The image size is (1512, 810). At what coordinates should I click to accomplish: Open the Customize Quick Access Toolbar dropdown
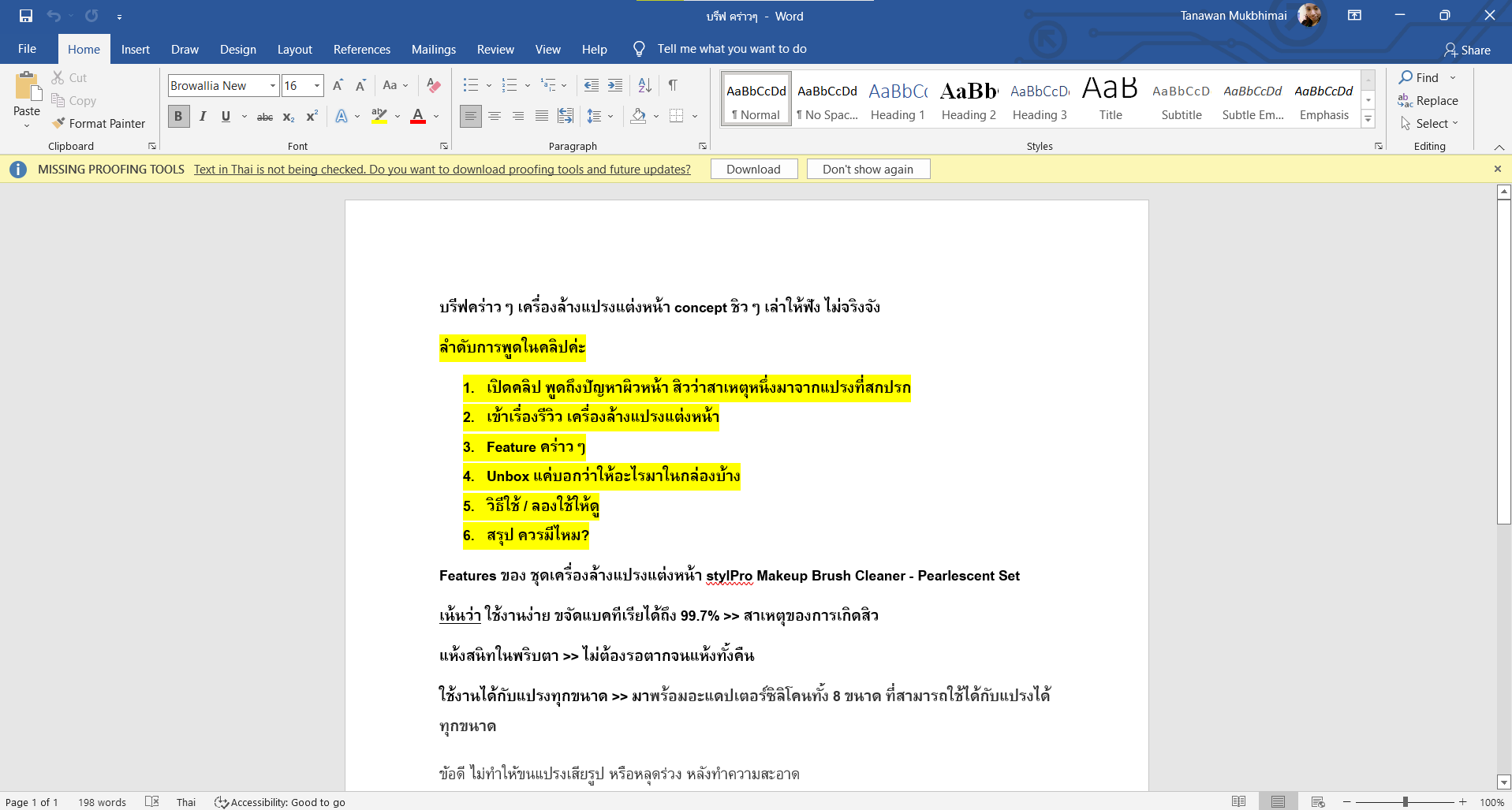coord(119,17)
